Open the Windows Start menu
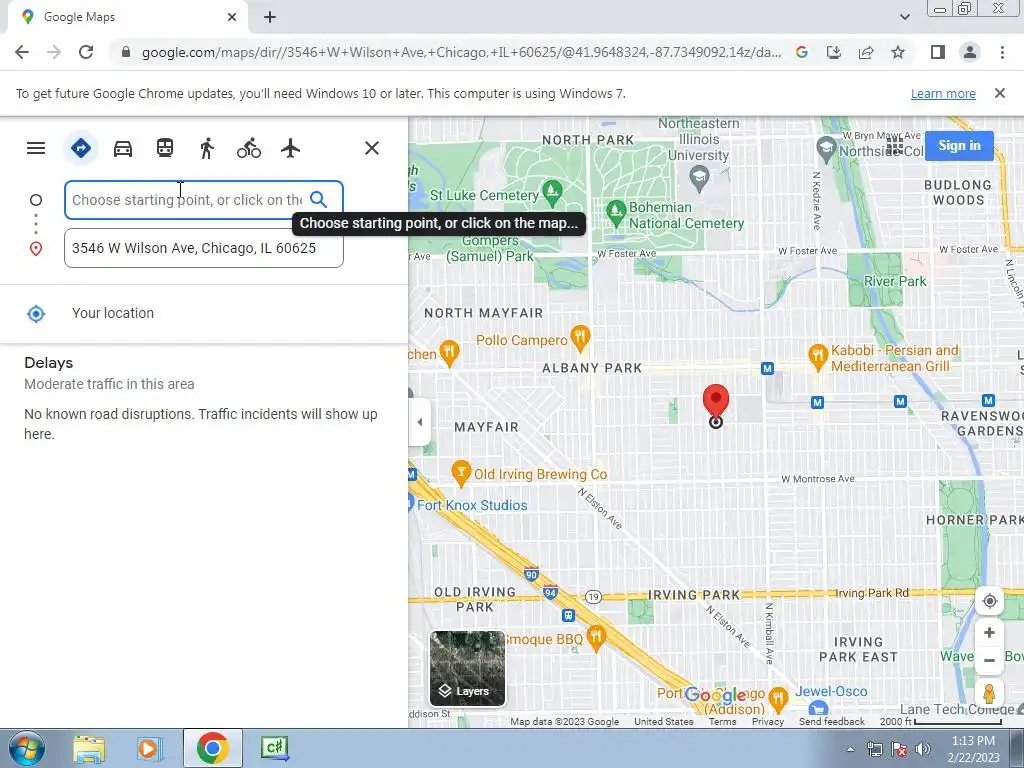The height and width of the screenshot is (768, 1024). pyautogui.click(x=26, y=748)
